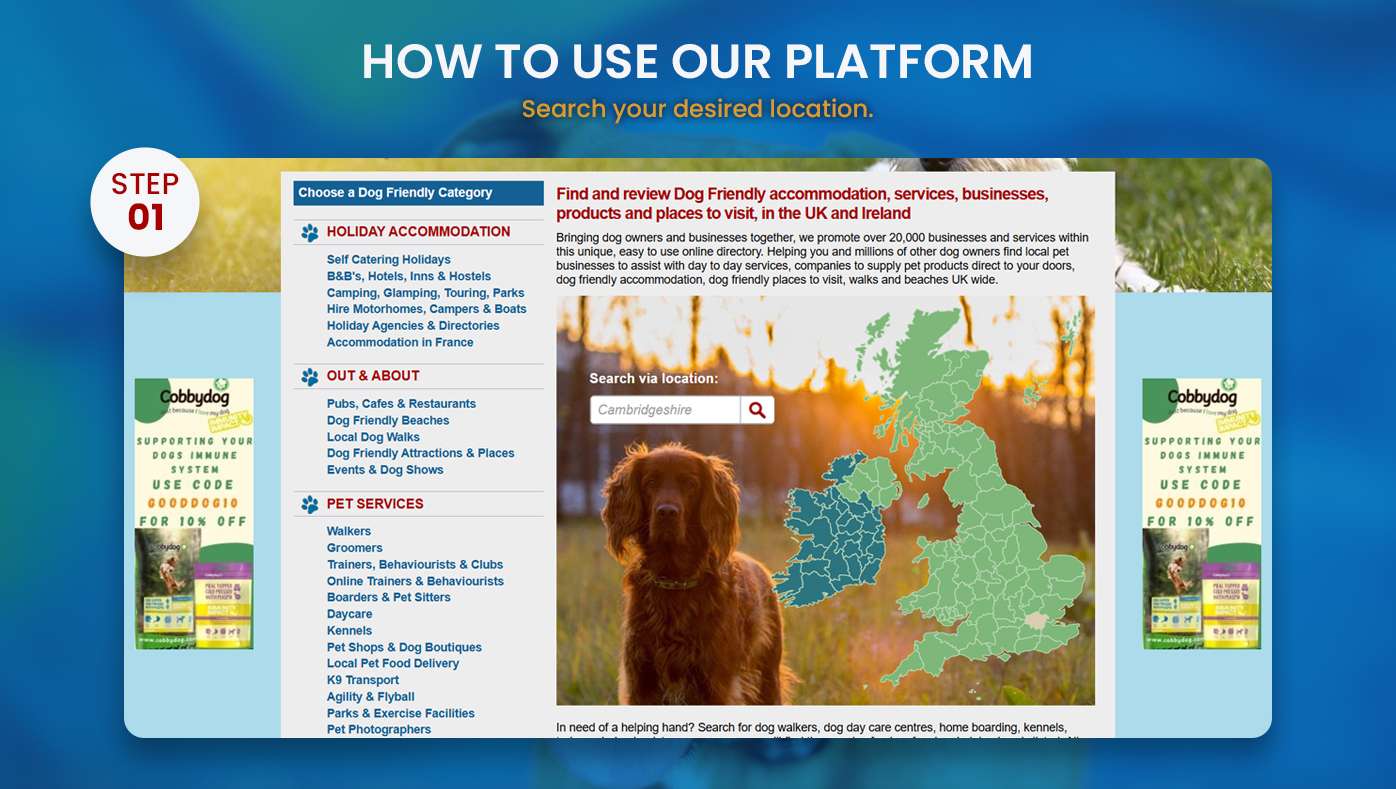Open Events & Dog Shows link
Screen dimensions: 1396x789
point(385,470)
